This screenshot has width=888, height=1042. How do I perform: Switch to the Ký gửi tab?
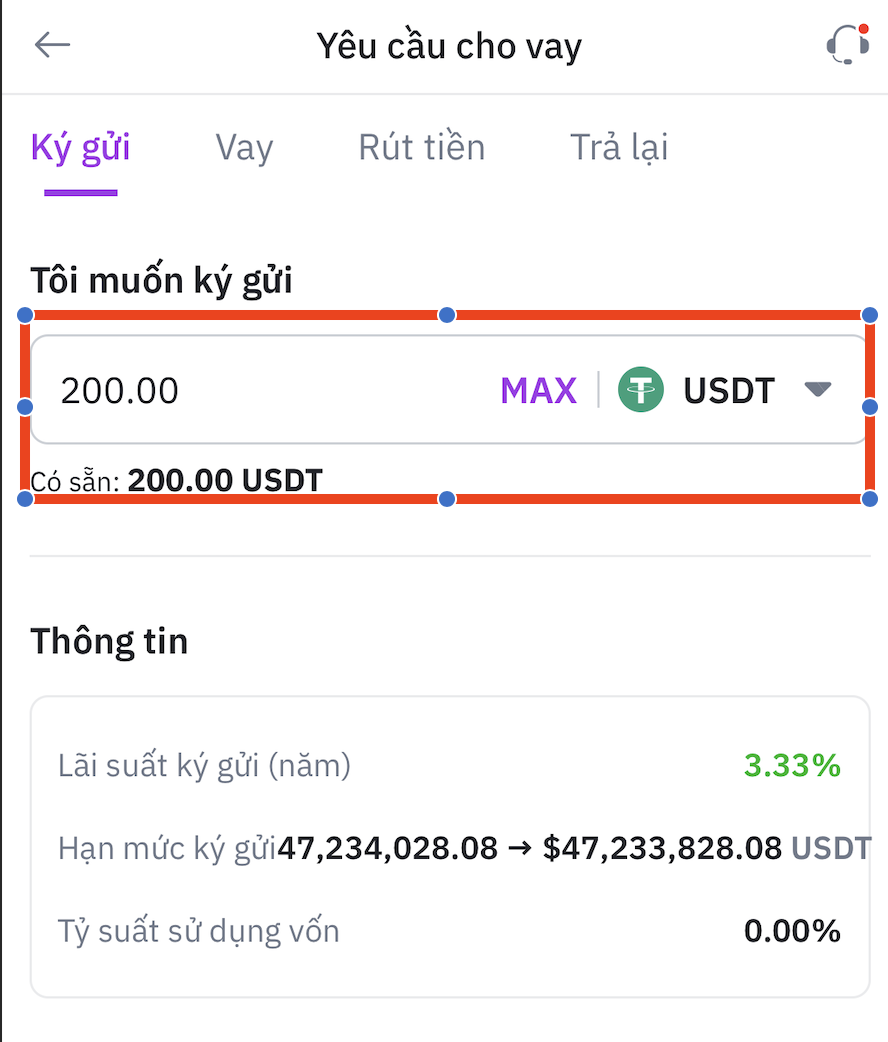81,147
